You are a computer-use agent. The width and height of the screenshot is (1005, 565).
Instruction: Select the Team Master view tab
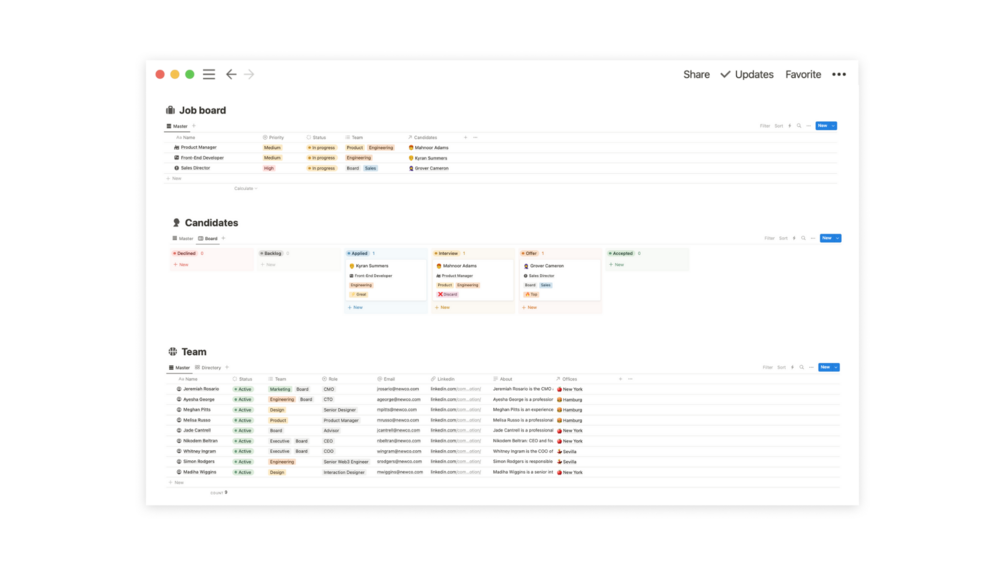(x=179, y=368)
